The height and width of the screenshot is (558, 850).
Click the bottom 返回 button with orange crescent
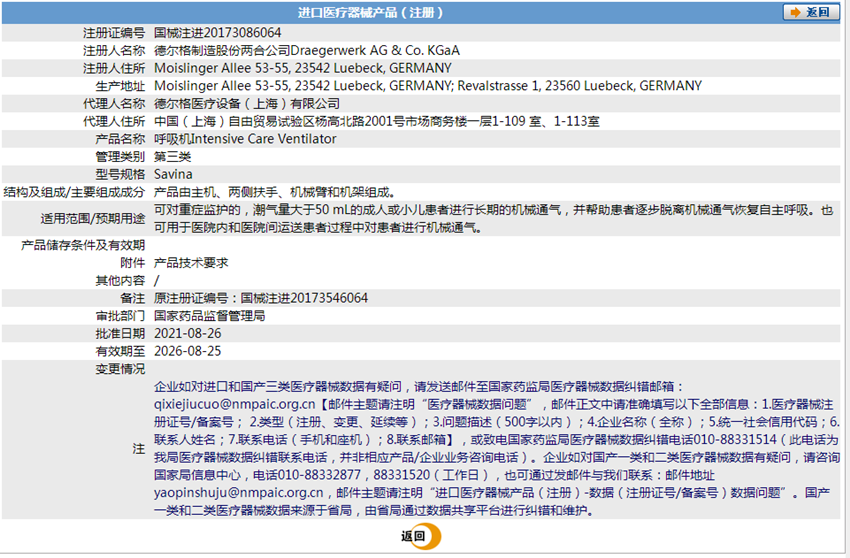click(x=421, y=536)
